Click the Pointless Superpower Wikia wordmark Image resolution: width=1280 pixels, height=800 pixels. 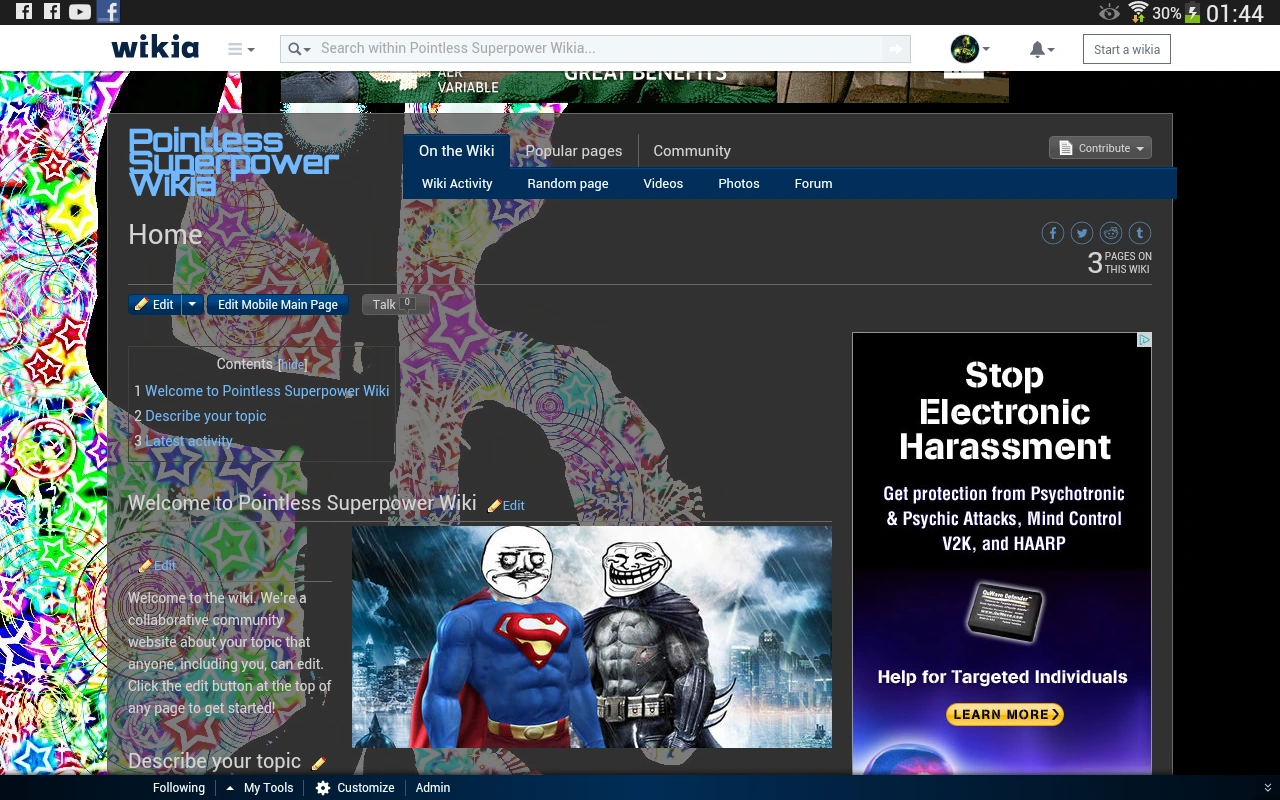[x=234, y=162]
